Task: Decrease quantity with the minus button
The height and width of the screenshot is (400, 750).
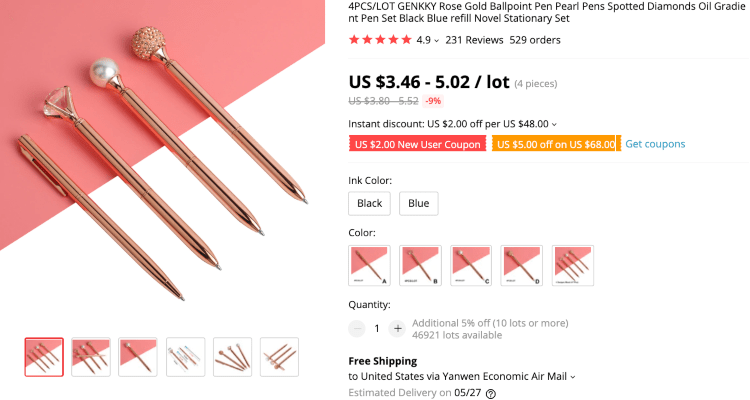Action: pyautogui.click(x=357, y=328)
